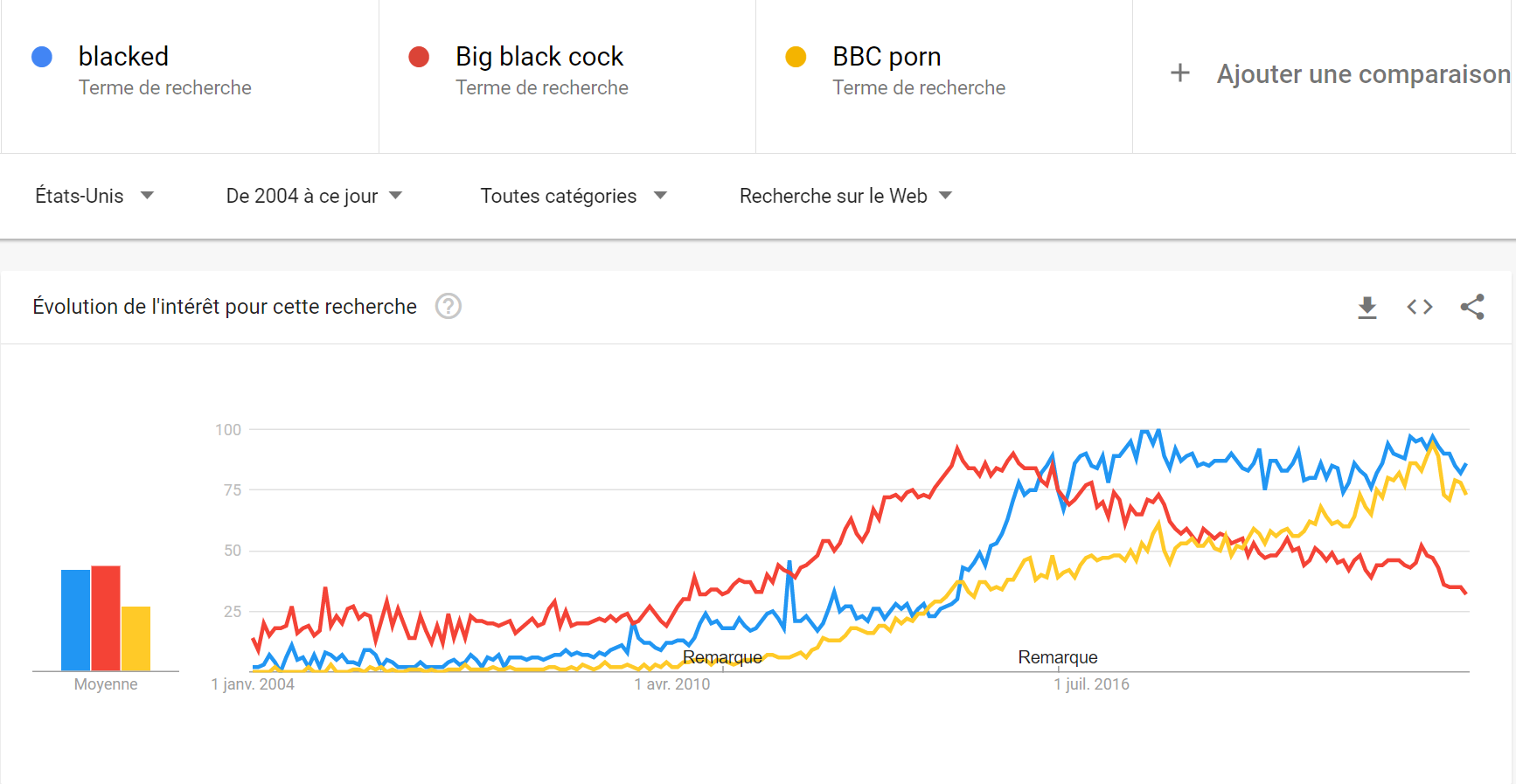
Task: Open the help question mark icon
Action: (449, 307)
